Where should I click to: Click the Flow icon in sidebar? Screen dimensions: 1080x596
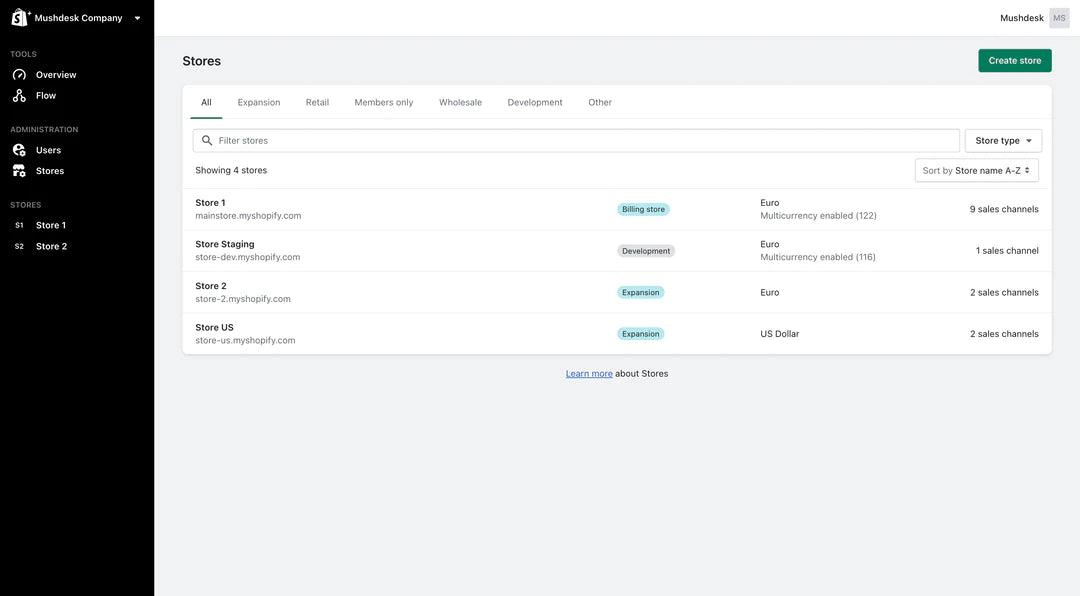tap(19, 96)
